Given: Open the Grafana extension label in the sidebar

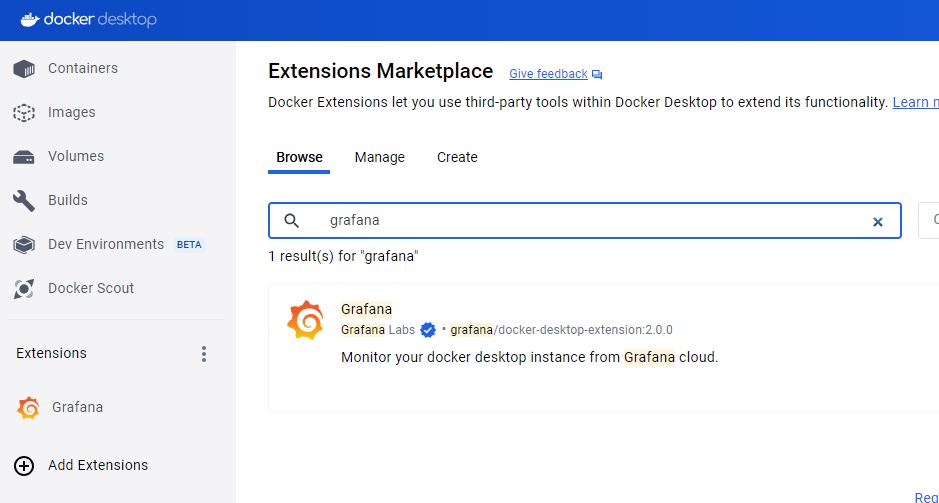Looking at the screenshot, I should click(77, 407).
